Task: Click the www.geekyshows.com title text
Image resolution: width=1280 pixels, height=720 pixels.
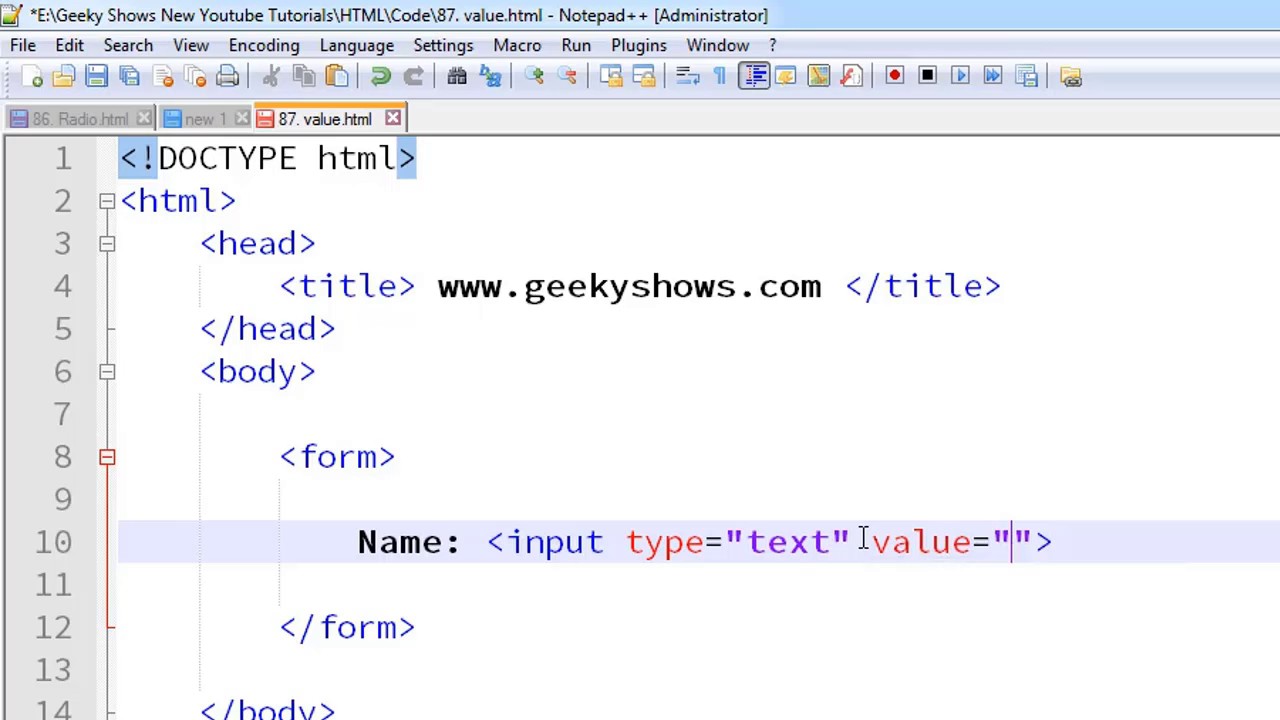Action: pos(629,287)
